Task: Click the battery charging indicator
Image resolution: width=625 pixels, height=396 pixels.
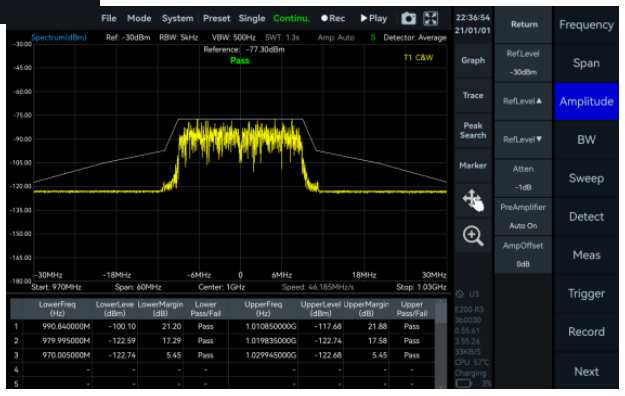Action: pyautogui.click(x=463, y=383)
